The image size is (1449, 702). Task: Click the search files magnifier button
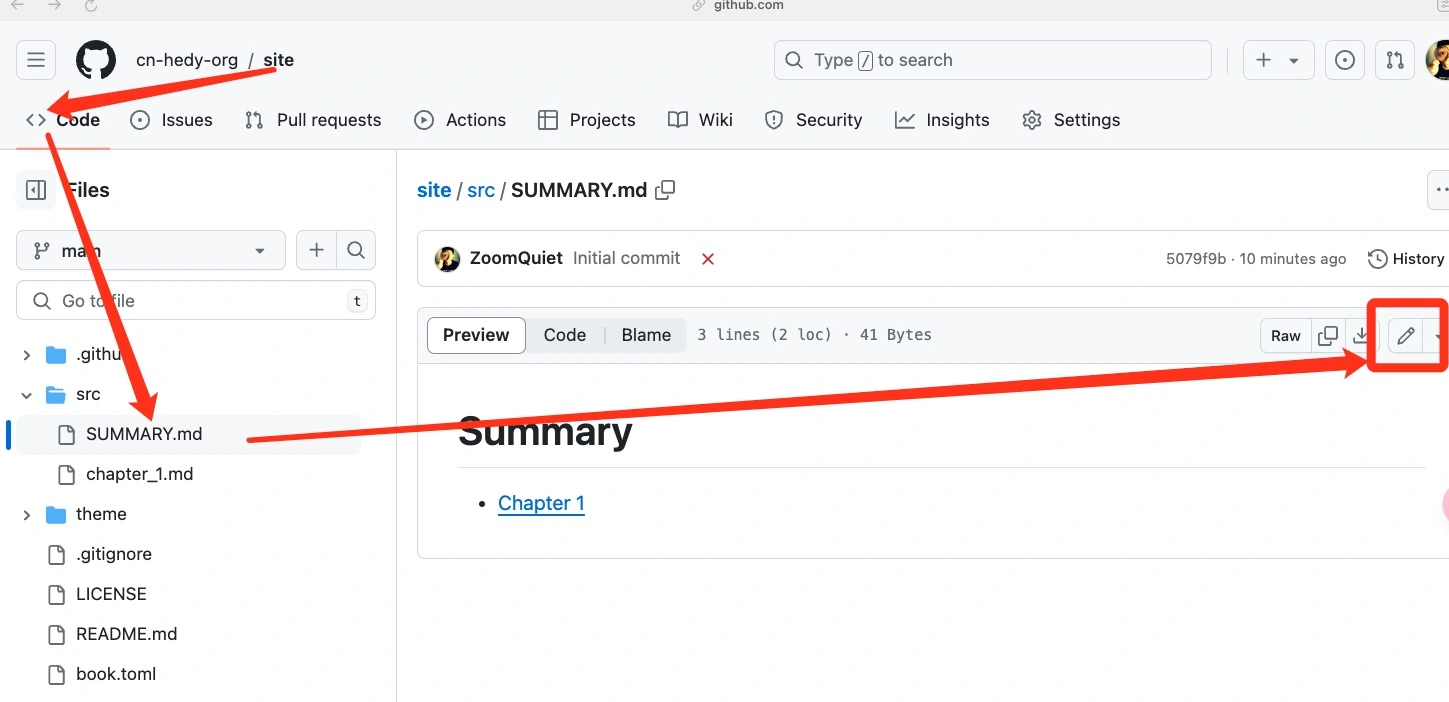click(356, 250)
